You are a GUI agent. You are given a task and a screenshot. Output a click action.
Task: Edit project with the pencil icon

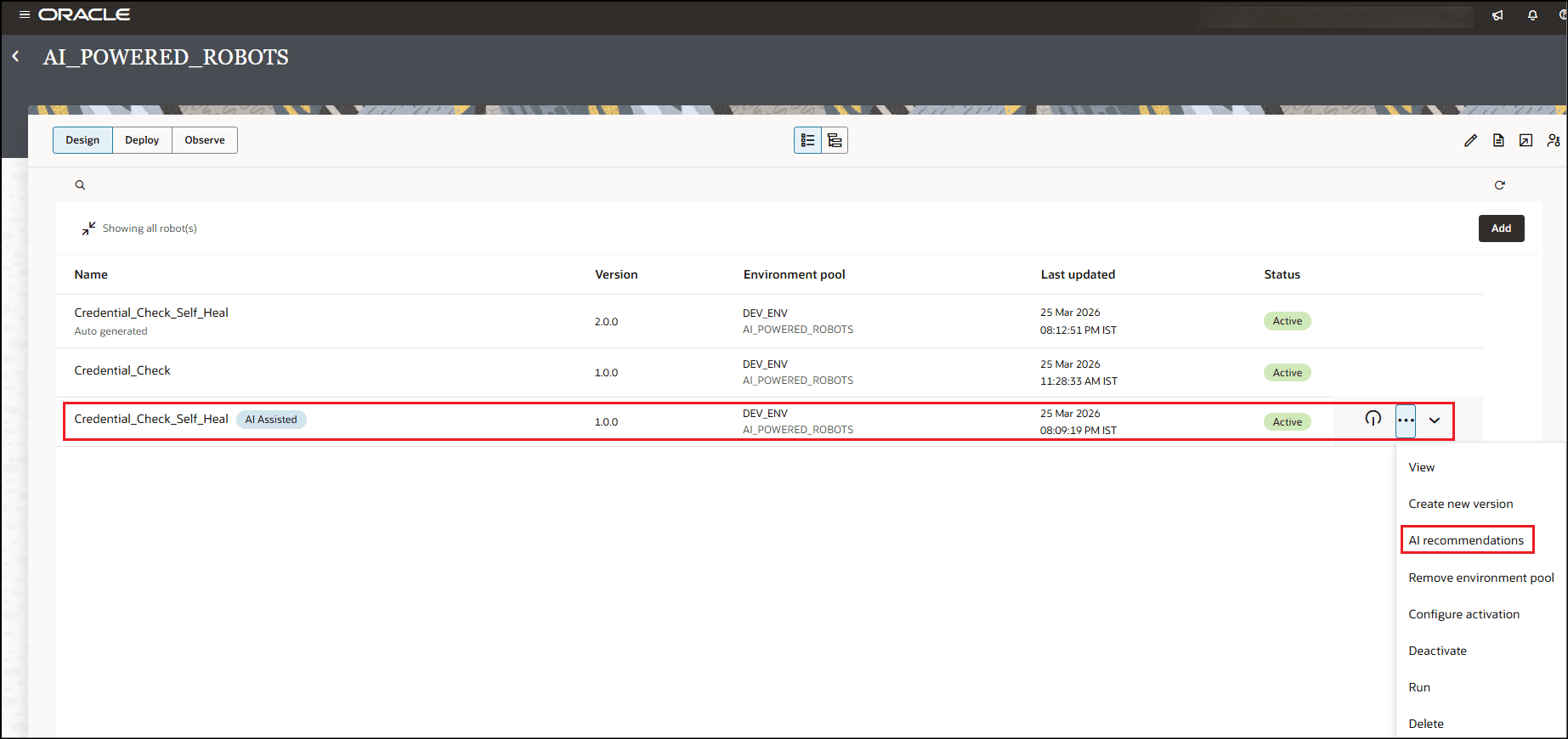tap(1470, 140)
